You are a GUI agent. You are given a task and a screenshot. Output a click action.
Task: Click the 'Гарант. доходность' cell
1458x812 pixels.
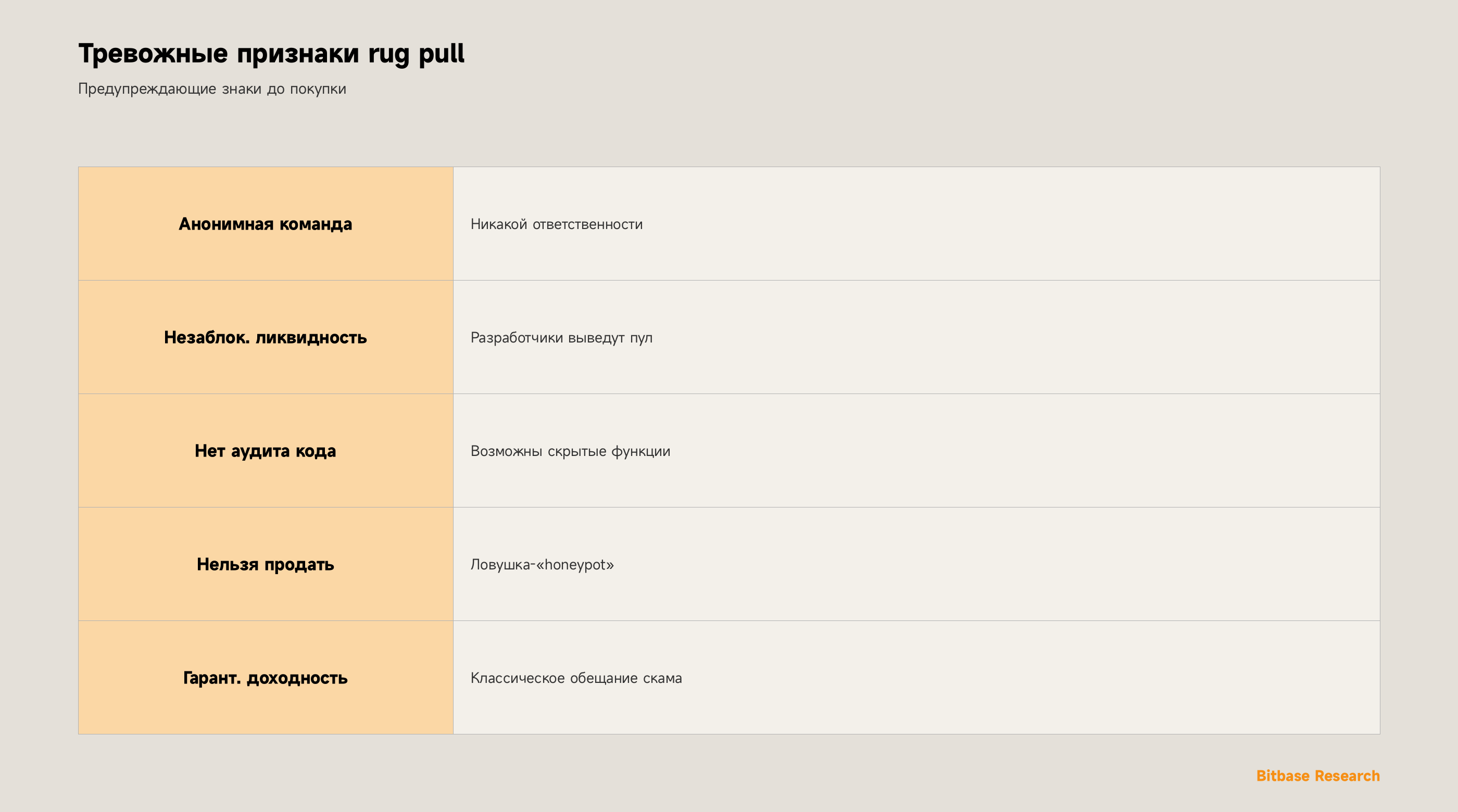pos(266,677)
